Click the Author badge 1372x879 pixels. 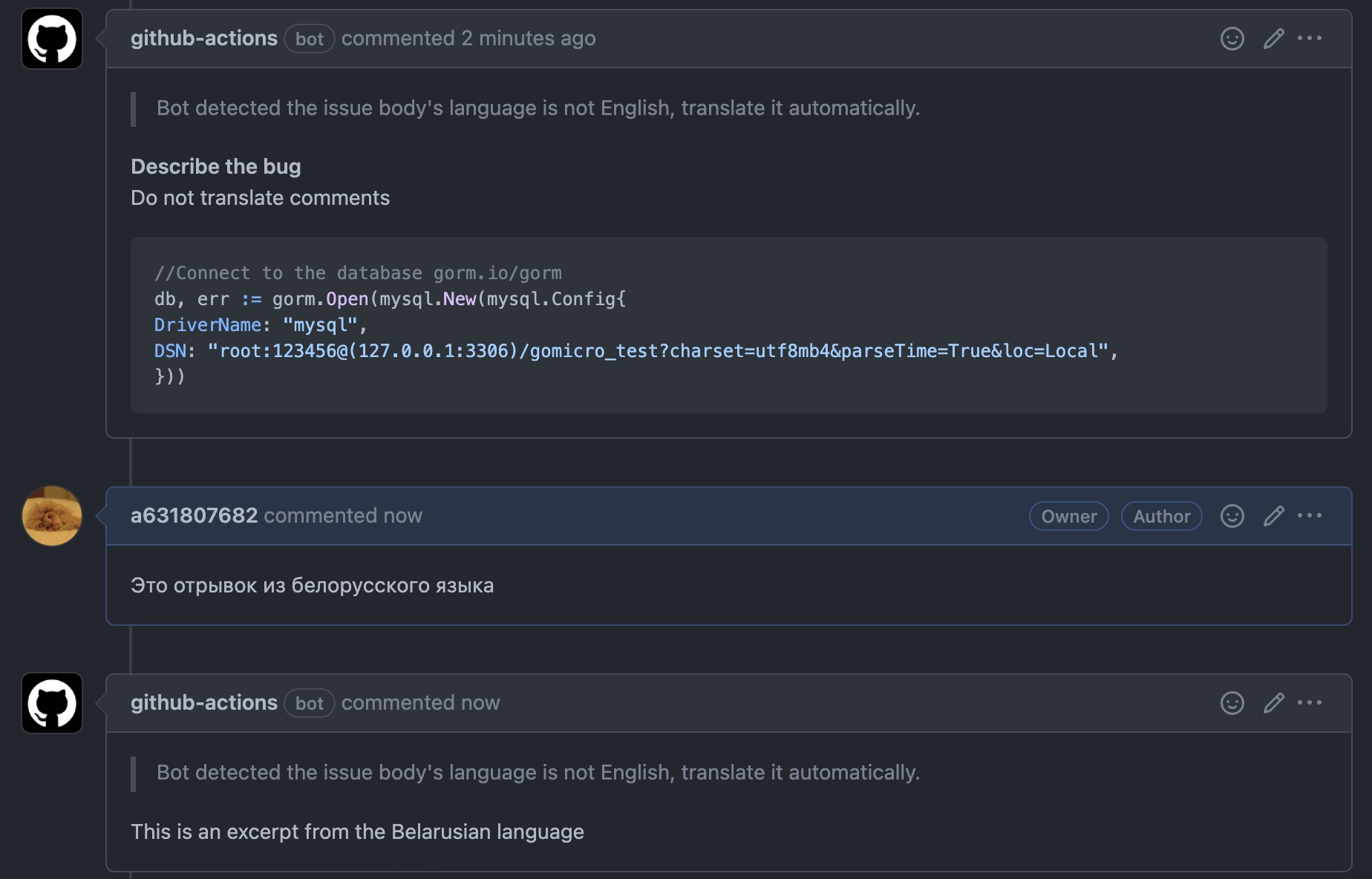[x=1161, y=517]
